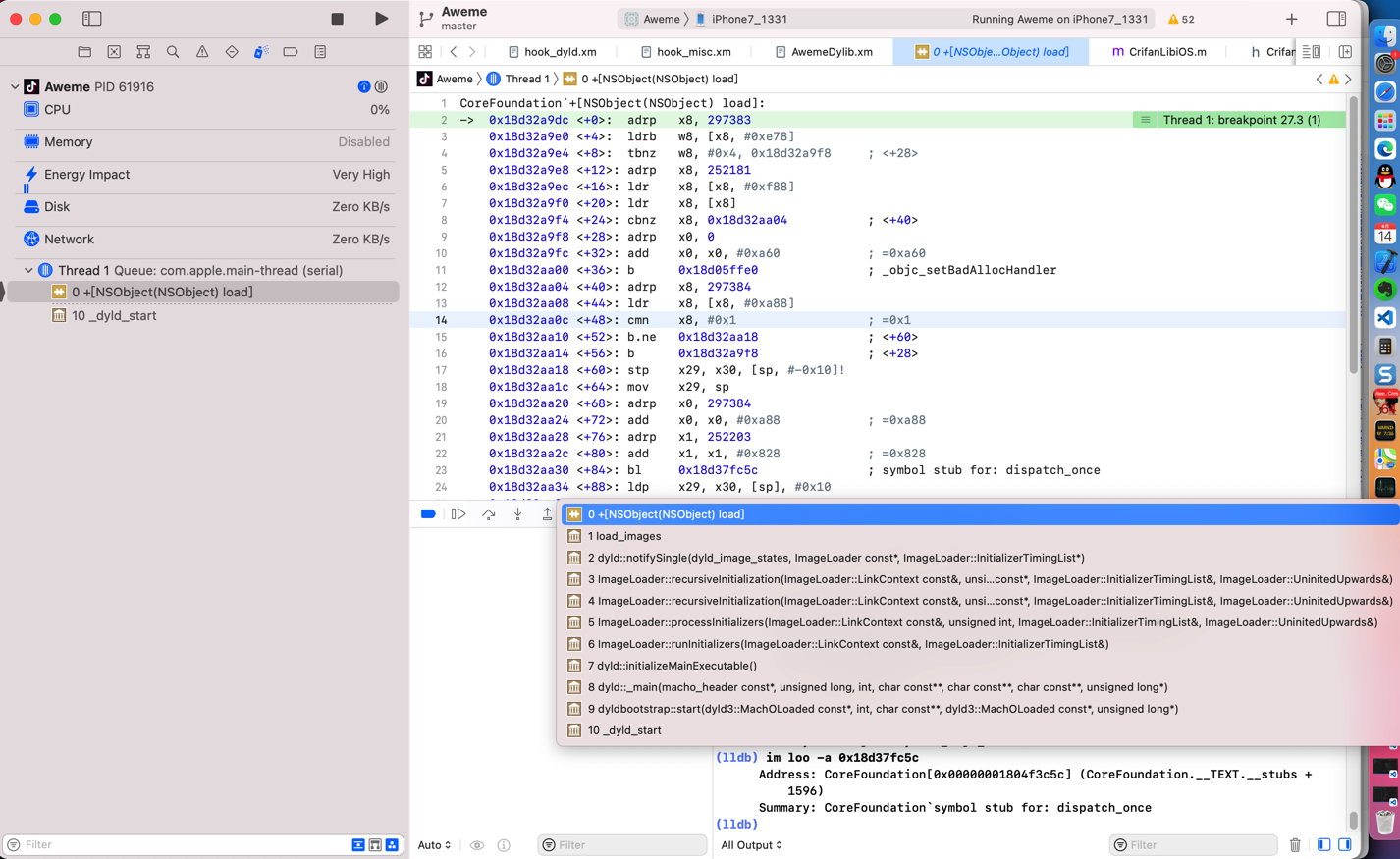The image size is (1400, 859).
Task: Add an editor on the right
Action: click(1345, 52)
